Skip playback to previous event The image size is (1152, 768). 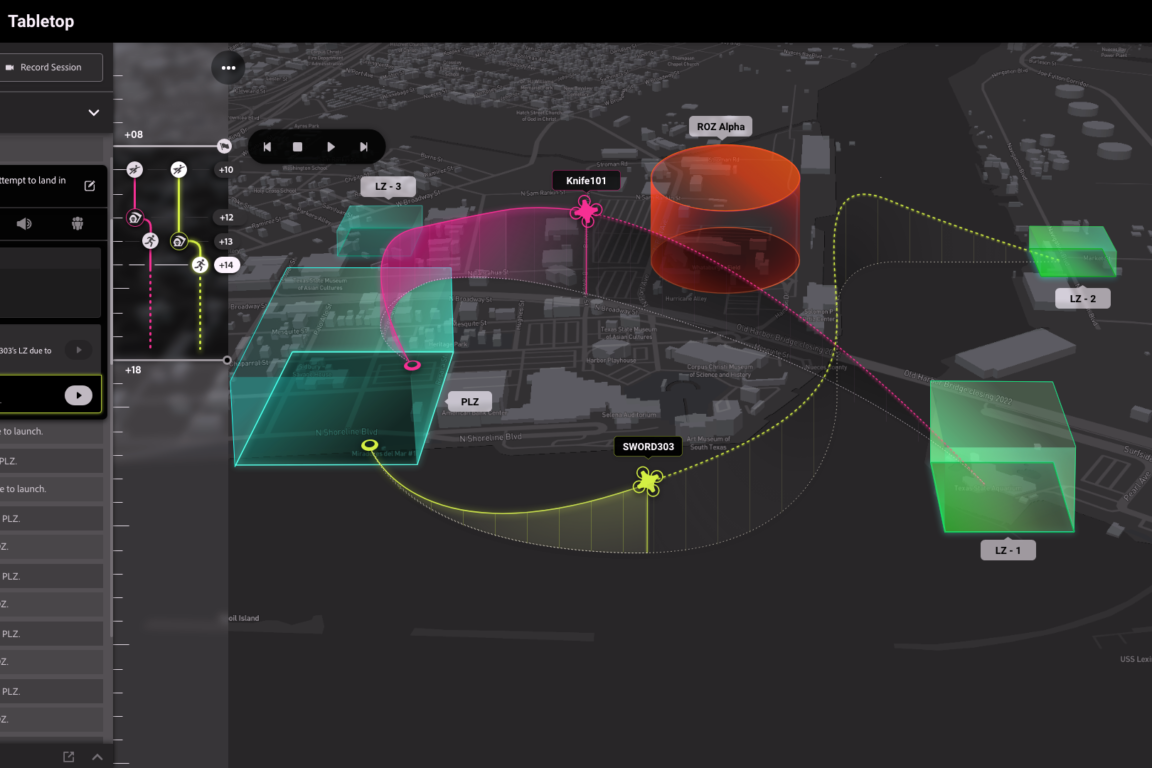click(x=267, y=147)
